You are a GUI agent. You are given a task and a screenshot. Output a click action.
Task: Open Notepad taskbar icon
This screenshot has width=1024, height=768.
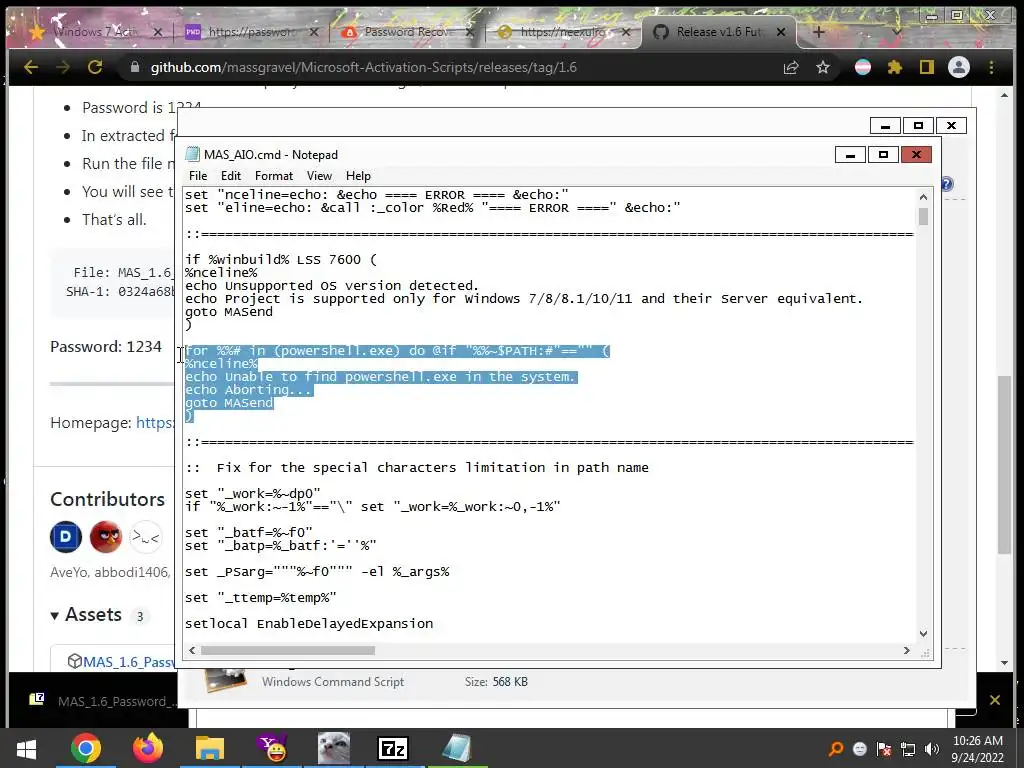pyautogui.click(x=456, y=748)
